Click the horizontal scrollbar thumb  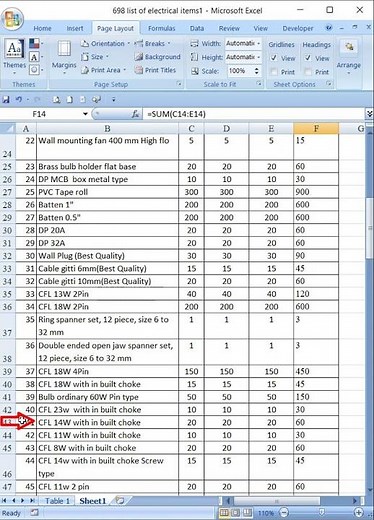point(276,501)
